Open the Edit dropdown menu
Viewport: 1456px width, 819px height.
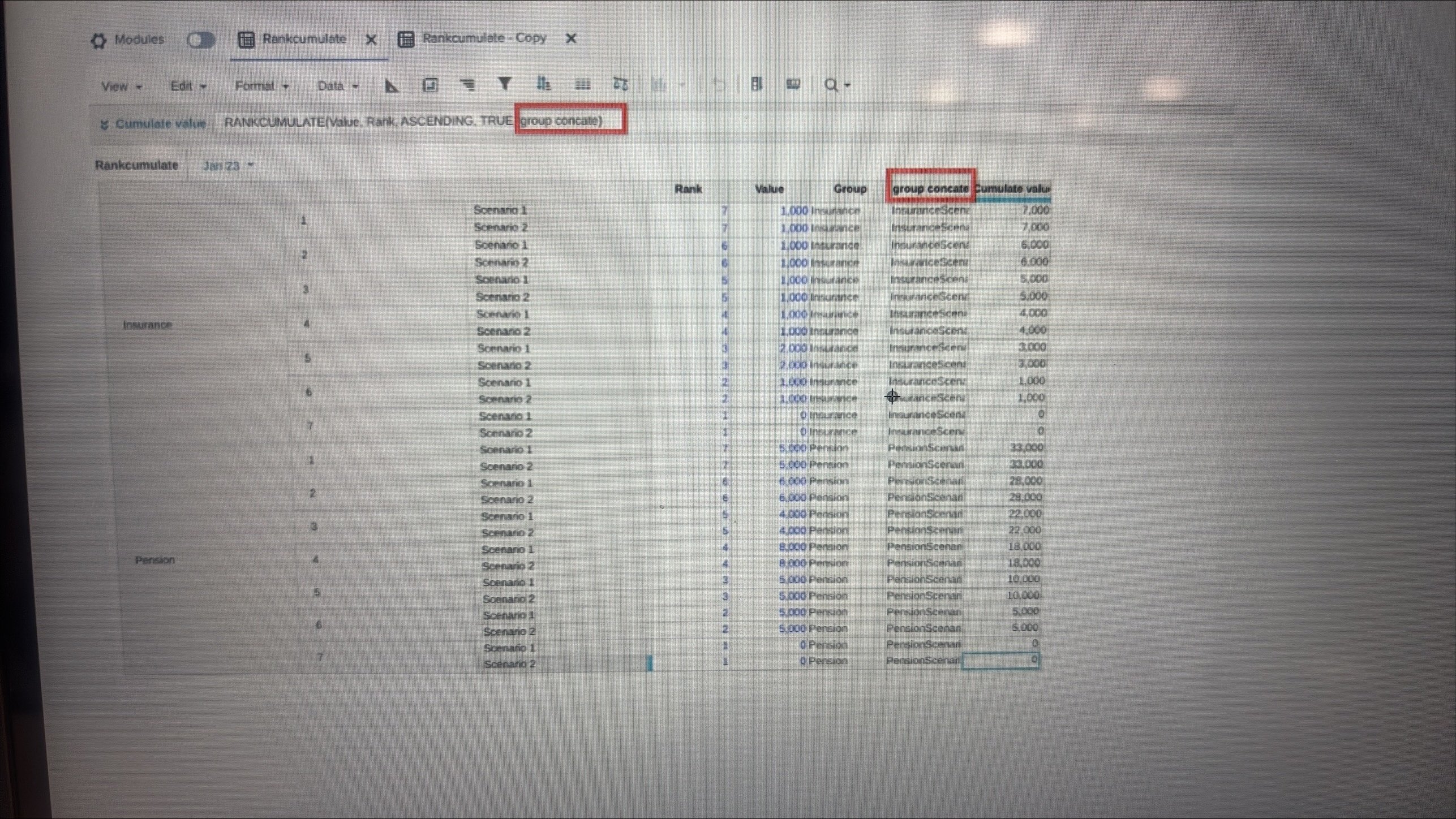188,86
